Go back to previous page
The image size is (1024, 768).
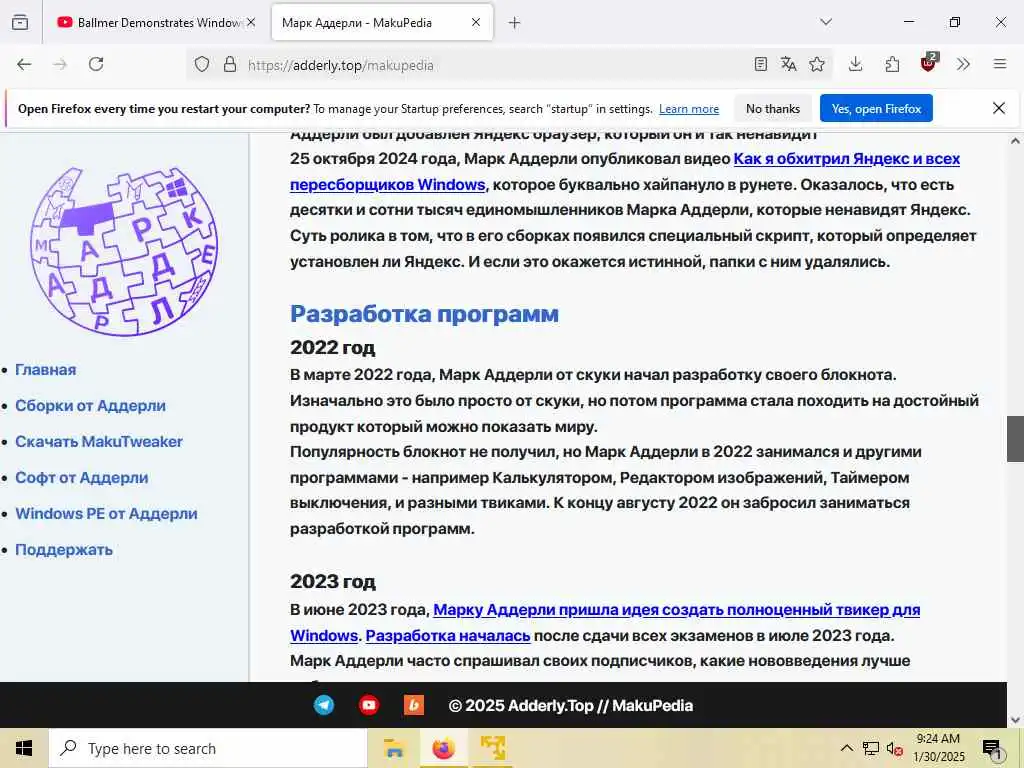pos(24,64)
